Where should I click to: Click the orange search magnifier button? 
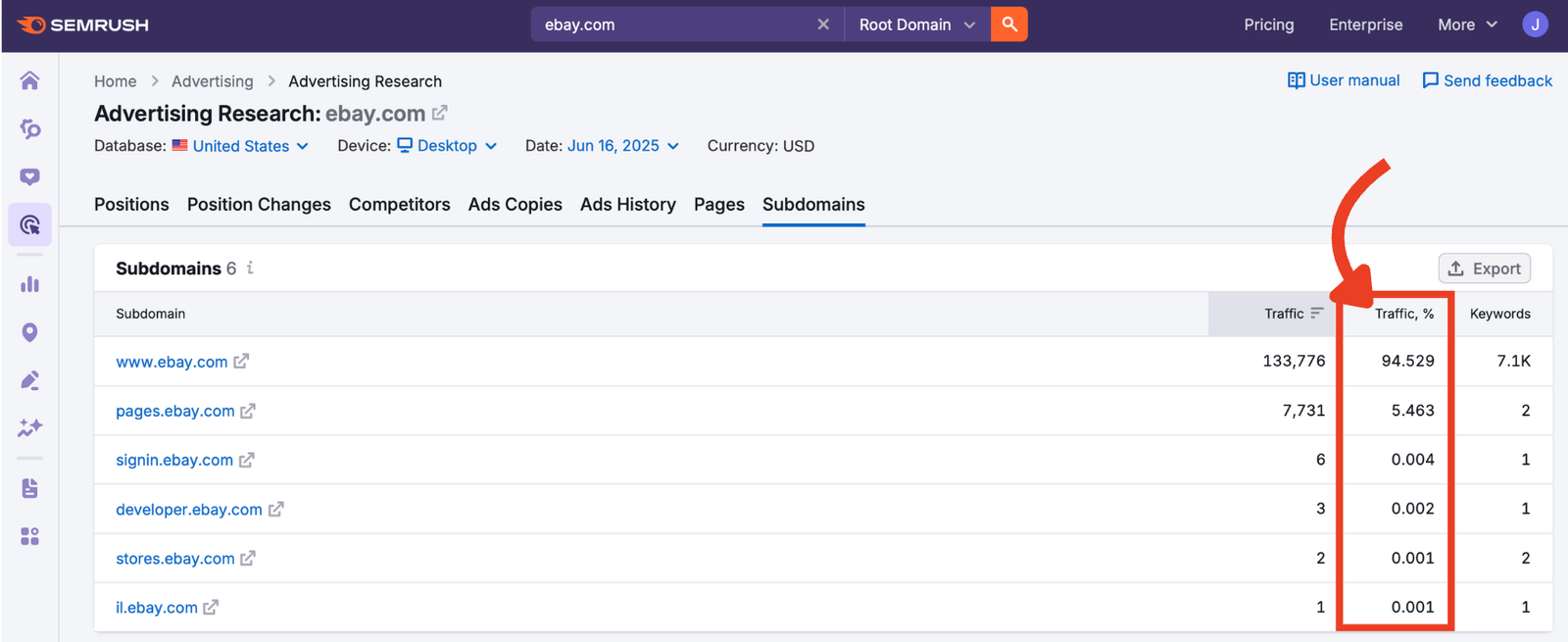[x=1008, y=25]
